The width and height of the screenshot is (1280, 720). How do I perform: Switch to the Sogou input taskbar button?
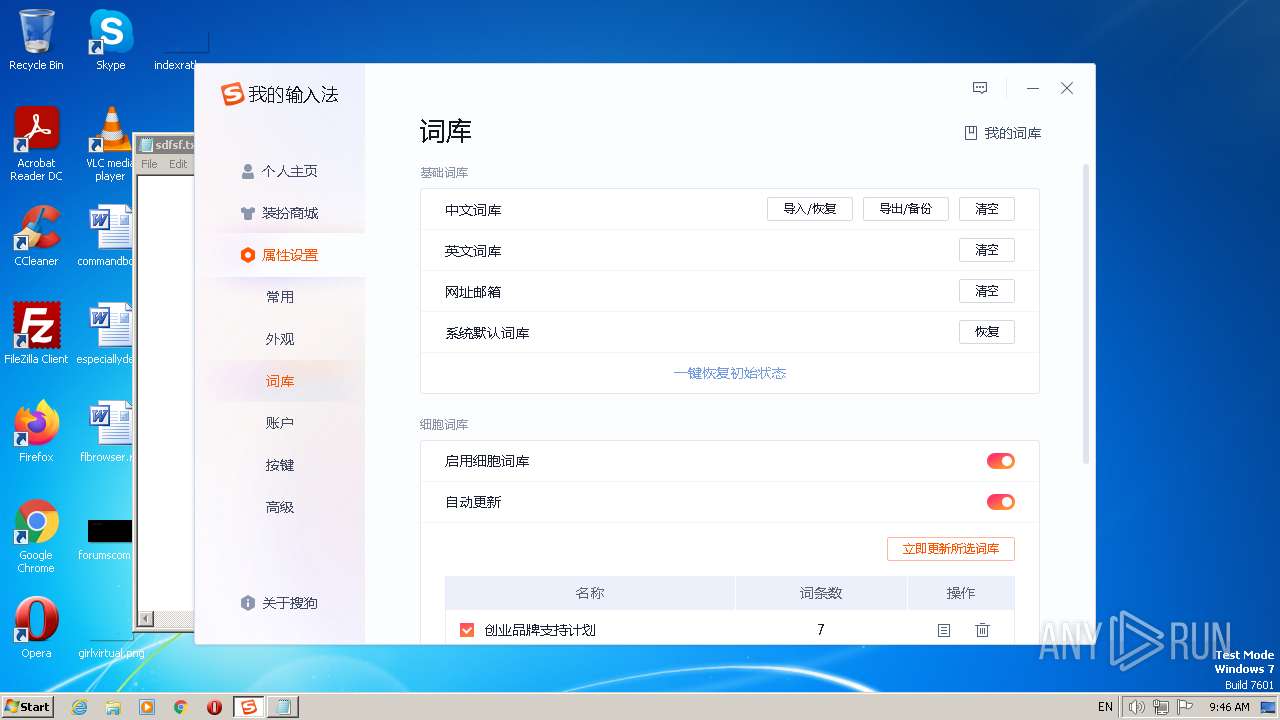click(249, 707)
